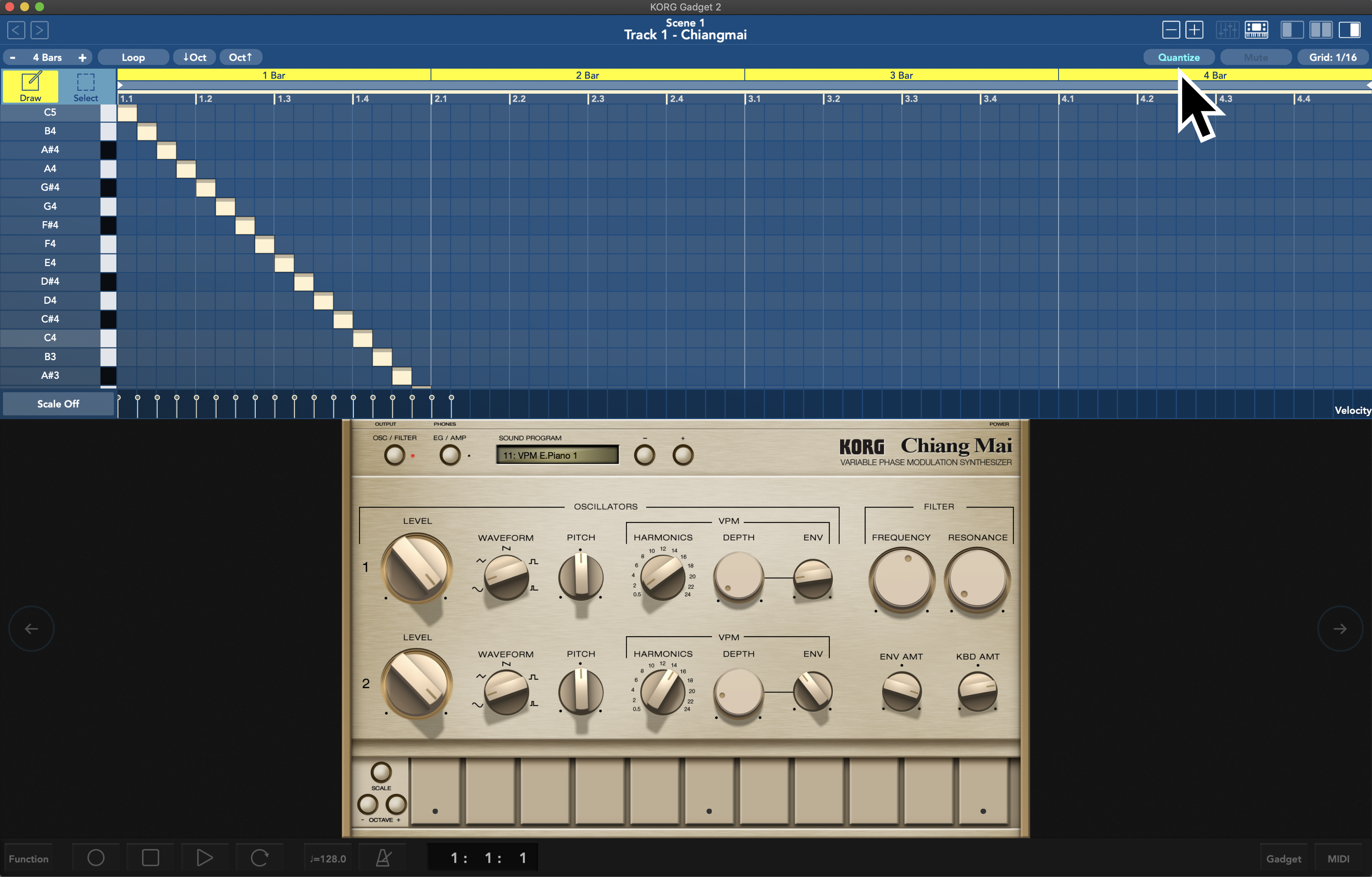
Task: Select the 3 Bar region in ruler
Action: point(901,75)
